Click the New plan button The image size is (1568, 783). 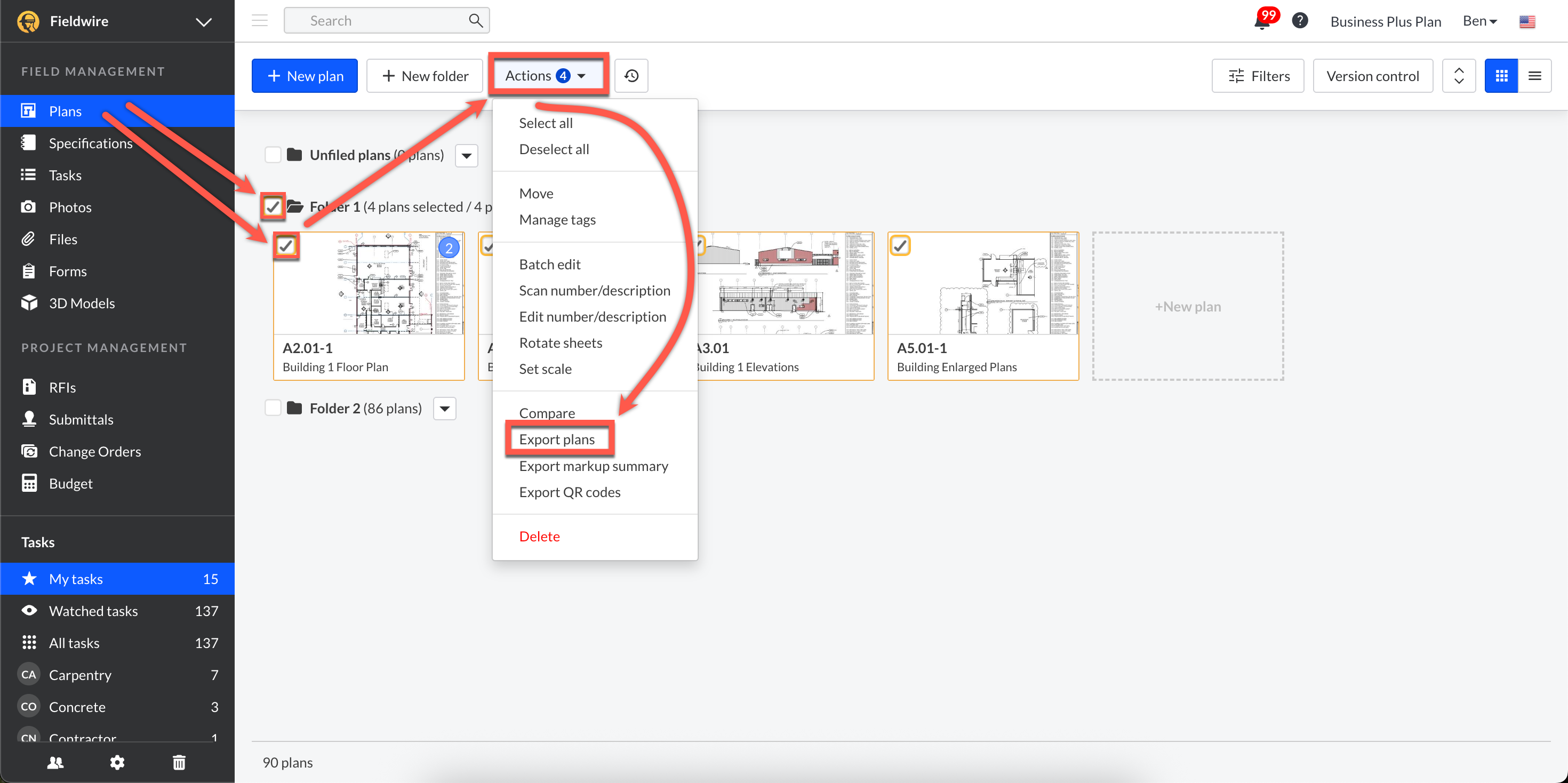305,76
